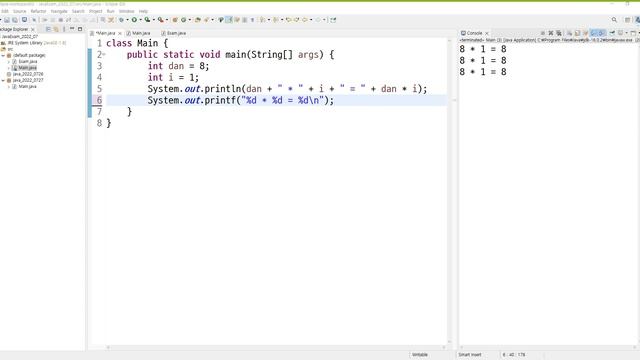The width and height of the screenshot is (640, 360).
Task: Toggle Pin Console in Console toolbar
Action: pyautogui.click(x=612, y=33)
